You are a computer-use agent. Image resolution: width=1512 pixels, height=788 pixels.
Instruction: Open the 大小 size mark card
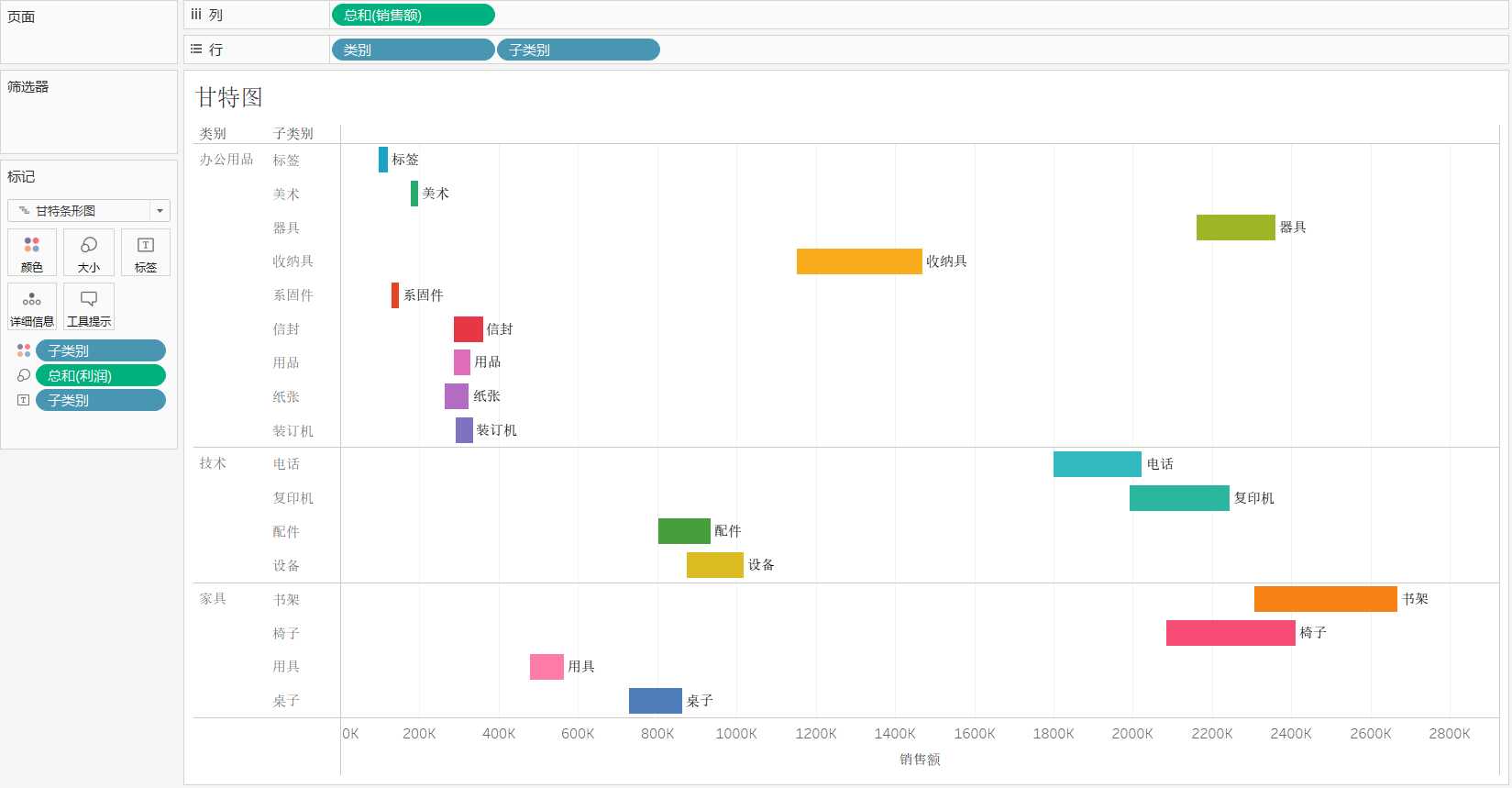89,252
